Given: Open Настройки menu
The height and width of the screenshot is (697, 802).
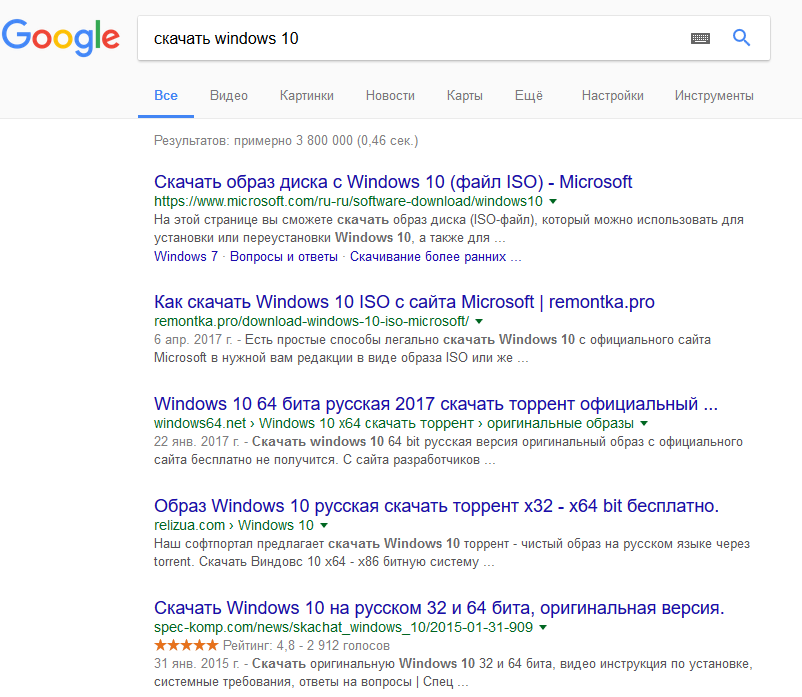Looking at the screenshot, I should click(x=612, y=96).
